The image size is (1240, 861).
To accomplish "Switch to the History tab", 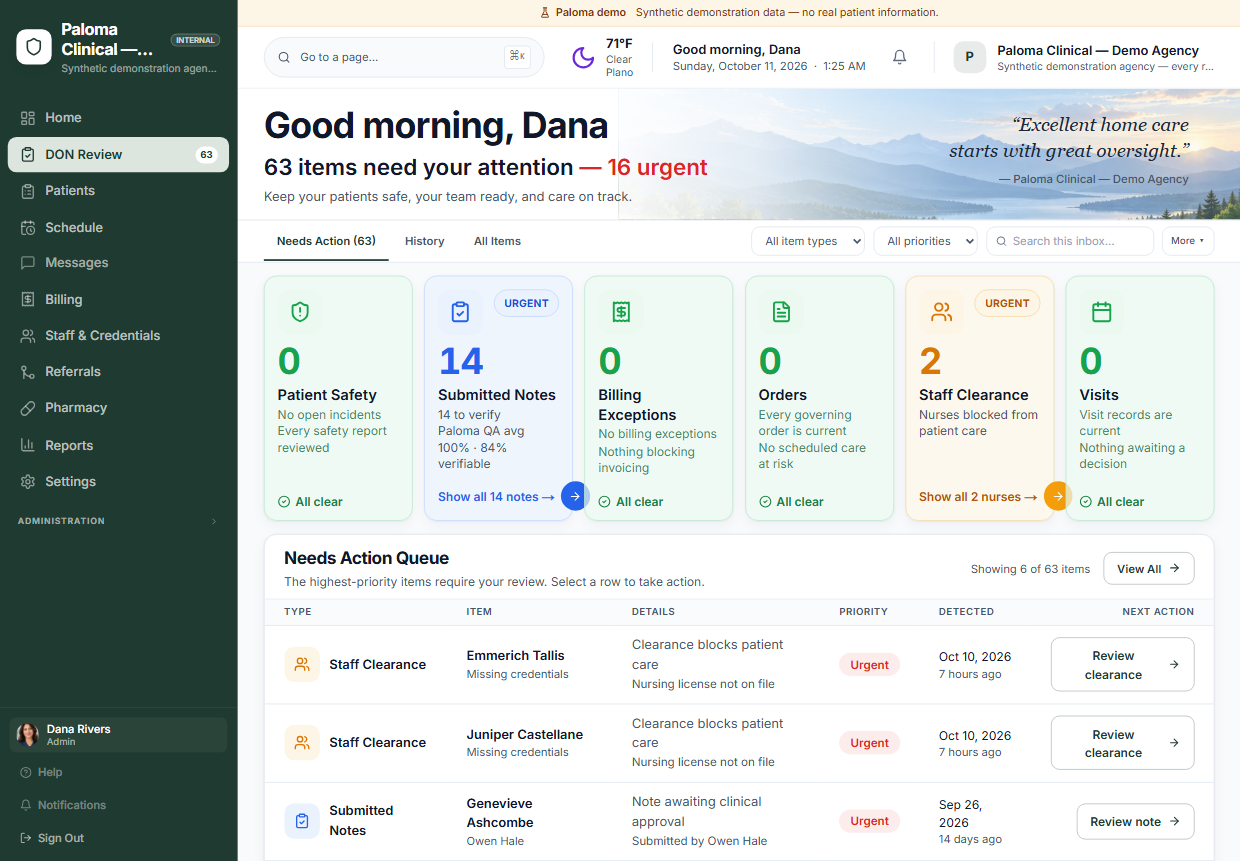I will (x=424, y=241).
